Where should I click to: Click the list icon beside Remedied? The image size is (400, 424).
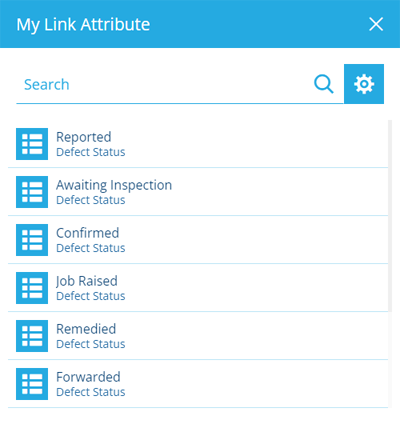click(x=32, y=336)
